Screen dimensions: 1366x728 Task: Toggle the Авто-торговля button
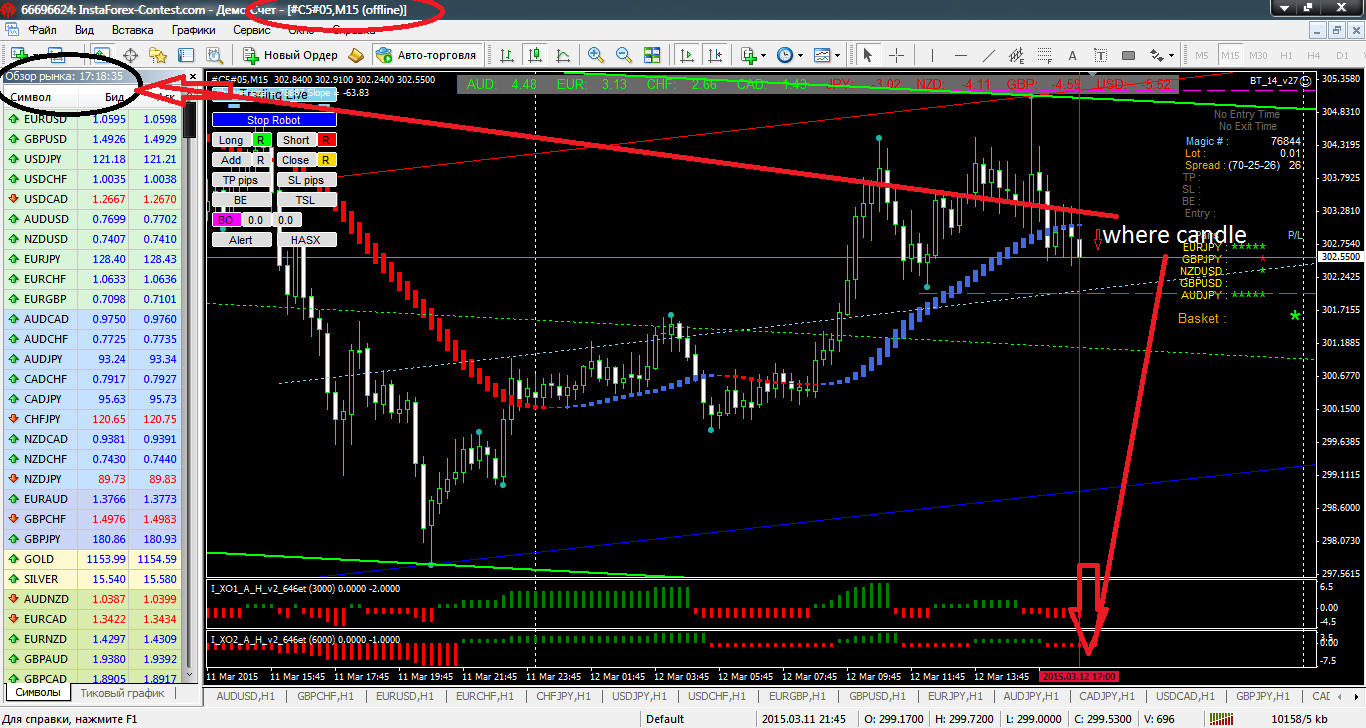pyautogui.click(x=428, y=54)
